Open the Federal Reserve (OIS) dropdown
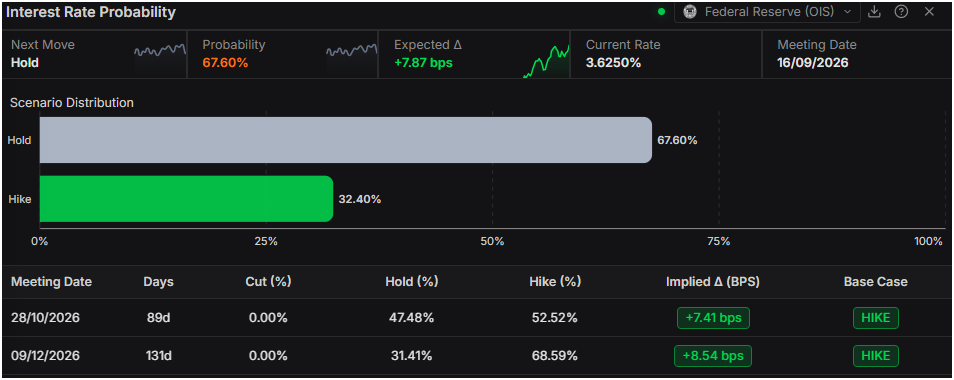 click(x=767, y=12)
